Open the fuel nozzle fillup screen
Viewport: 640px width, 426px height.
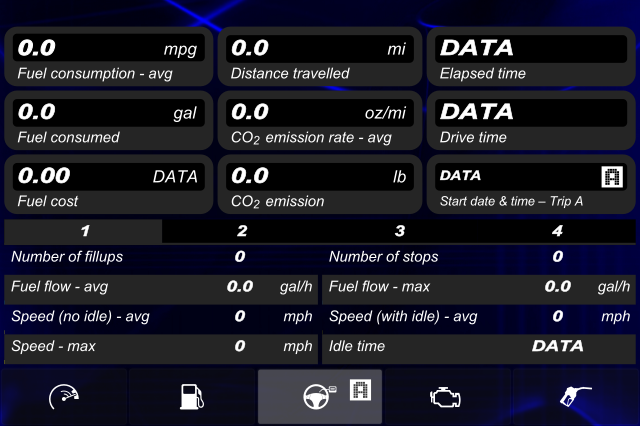tap(576, 397)
